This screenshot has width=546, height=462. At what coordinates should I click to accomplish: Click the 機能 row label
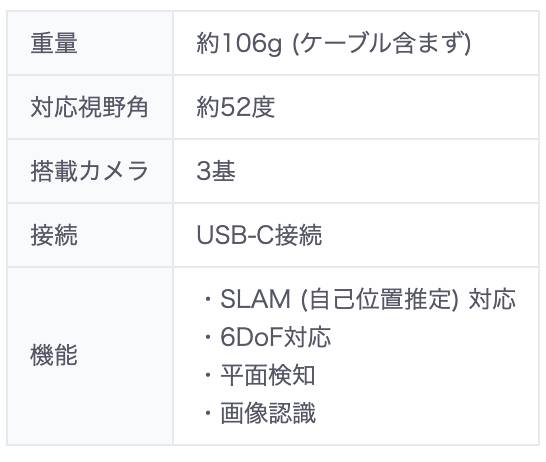(54, 355)
